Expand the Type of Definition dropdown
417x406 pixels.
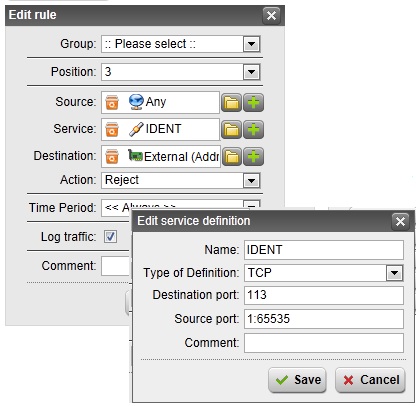pos(394,273)
